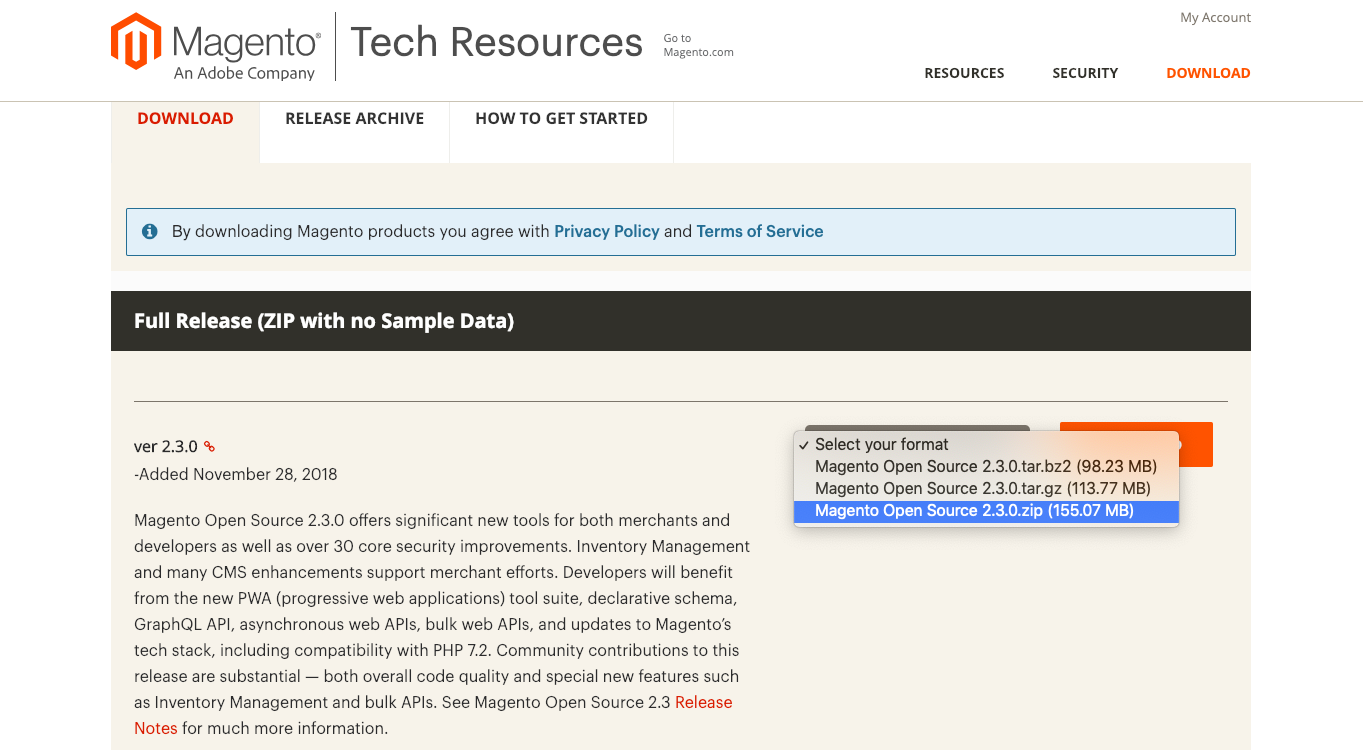The width and height of the screenshot is (1363, 750).
Task: Switch to the Release Archive tab
Action: (354, 119)
